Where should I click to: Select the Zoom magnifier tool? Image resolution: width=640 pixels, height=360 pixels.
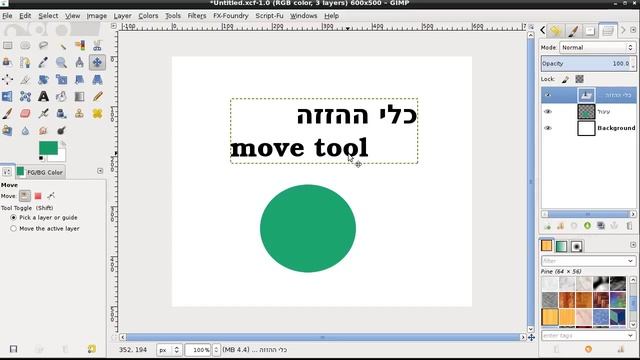[x=61, y=62]
